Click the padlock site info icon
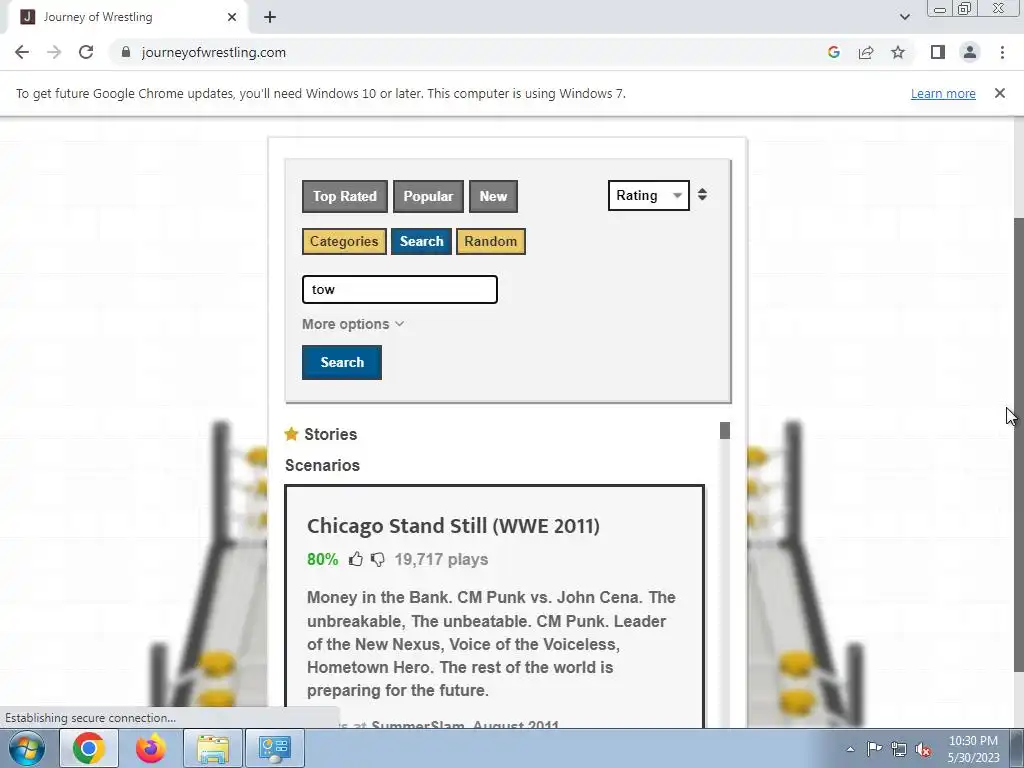This screenshot has height=768, width=1024. click(126, 52)
